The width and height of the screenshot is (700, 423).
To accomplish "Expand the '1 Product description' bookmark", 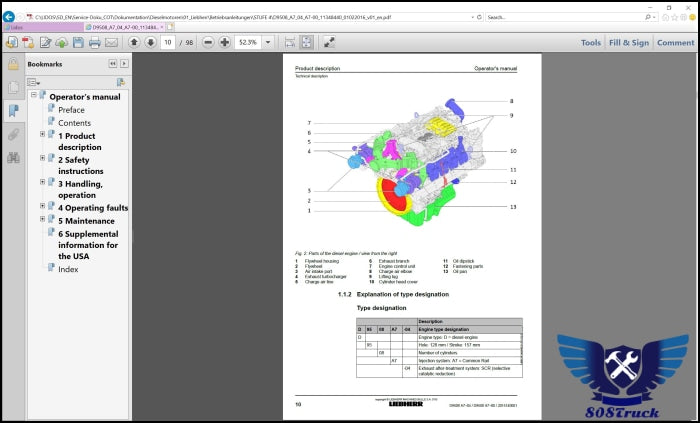I will click(x=43, y=133).
